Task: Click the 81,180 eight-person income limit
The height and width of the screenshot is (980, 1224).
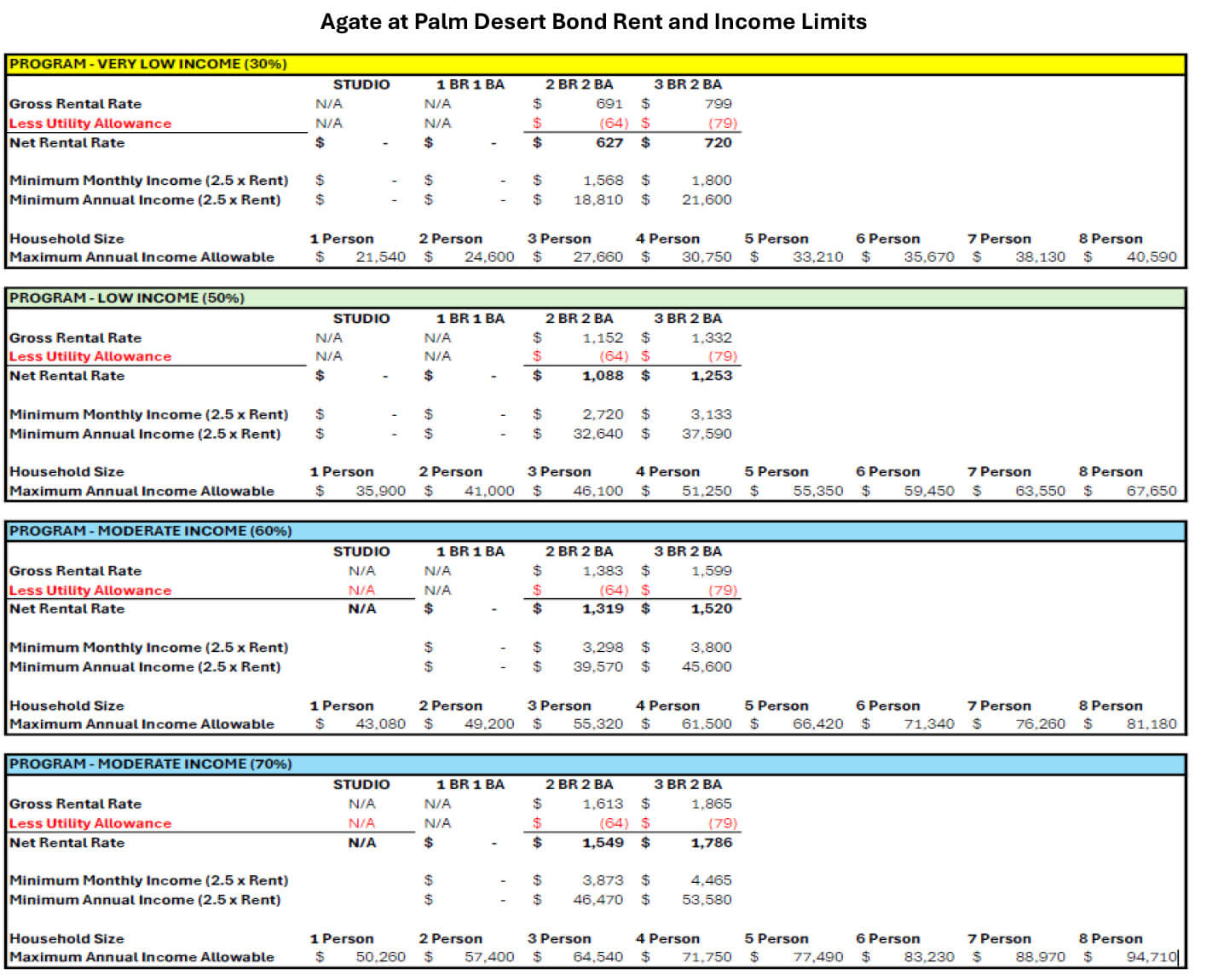Action: coord(1152,724)
